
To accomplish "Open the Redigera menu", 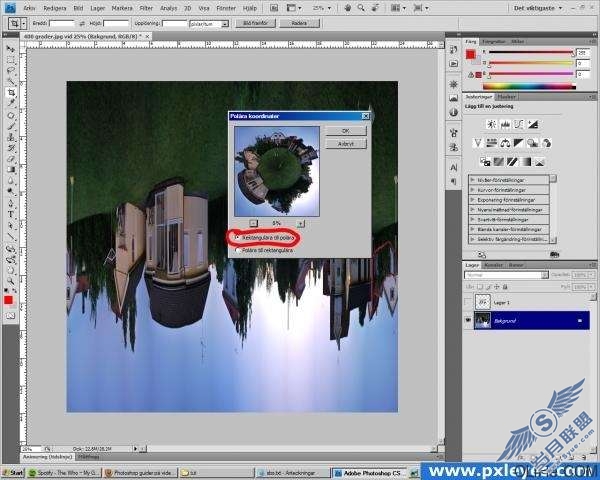I will click(55, 8).
